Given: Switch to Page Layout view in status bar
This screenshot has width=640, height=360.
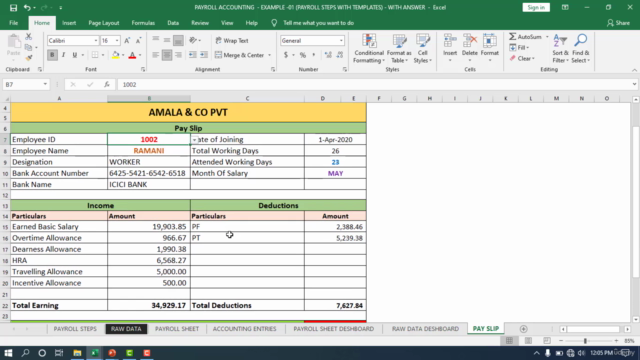Looking at the screenshot, I should 528,340.
